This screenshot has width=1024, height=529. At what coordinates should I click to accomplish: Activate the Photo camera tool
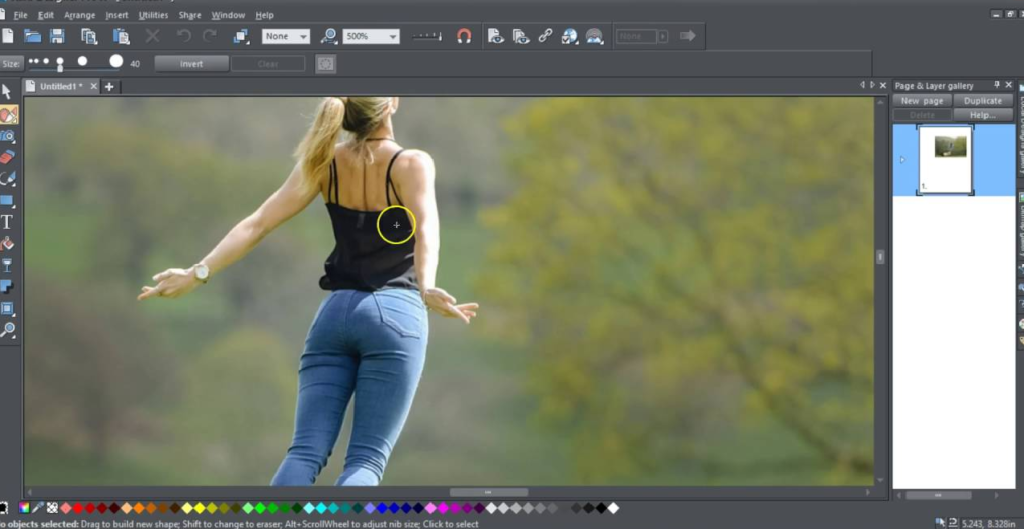(x=8, y=136)
